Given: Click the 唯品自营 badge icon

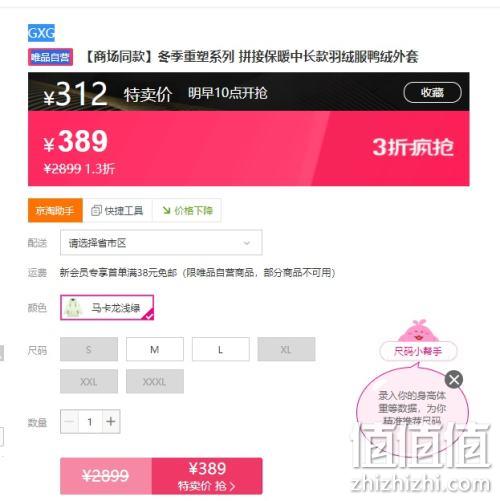Looking at the screenshot, I should (x=50, y=57).
